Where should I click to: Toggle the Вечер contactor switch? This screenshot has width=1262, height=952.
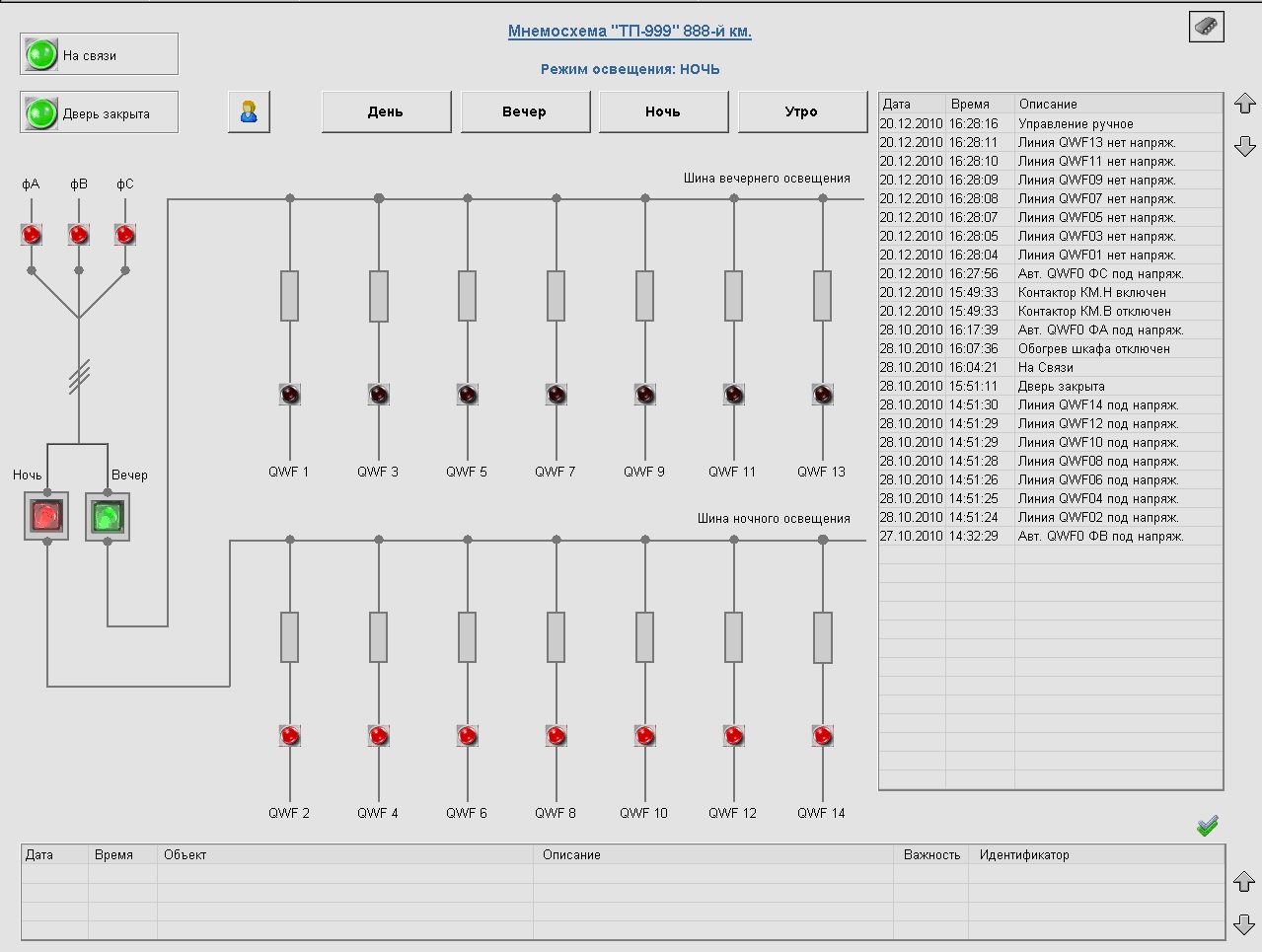click(108, 516)
